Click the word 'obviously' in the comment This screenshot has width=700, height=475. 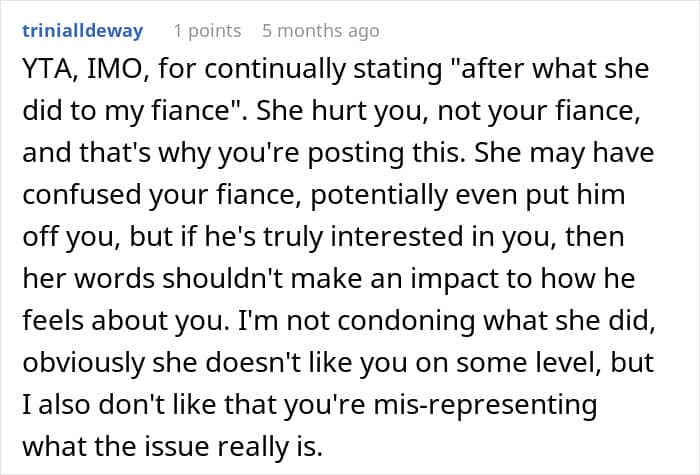83,363
